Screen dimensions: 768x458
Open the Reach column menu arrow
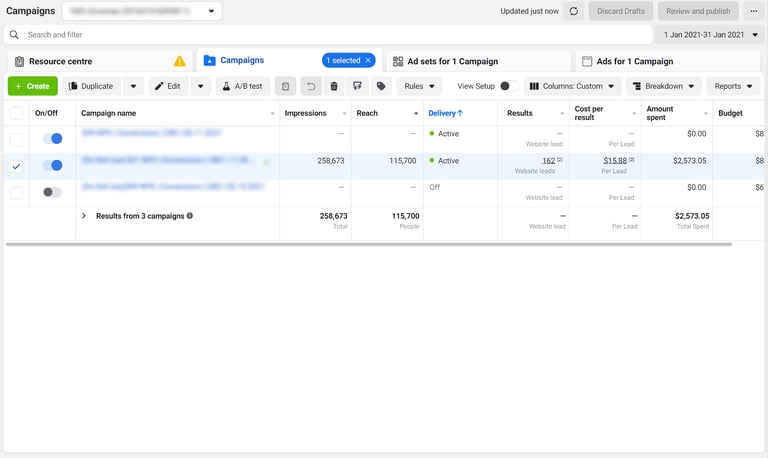tap(416, 114)
